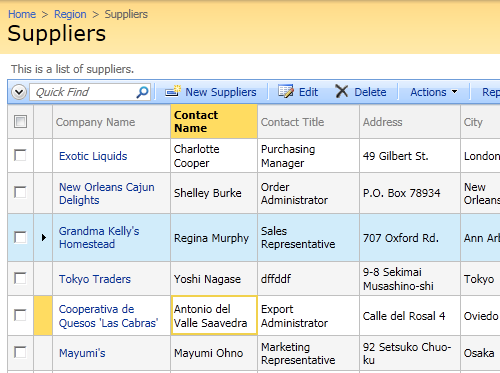The height and width of the screenshot is (373, 500).
Task: Check the Exotic Liquids row checkbox
Action: pyautogui.click(x=20, y=155)
